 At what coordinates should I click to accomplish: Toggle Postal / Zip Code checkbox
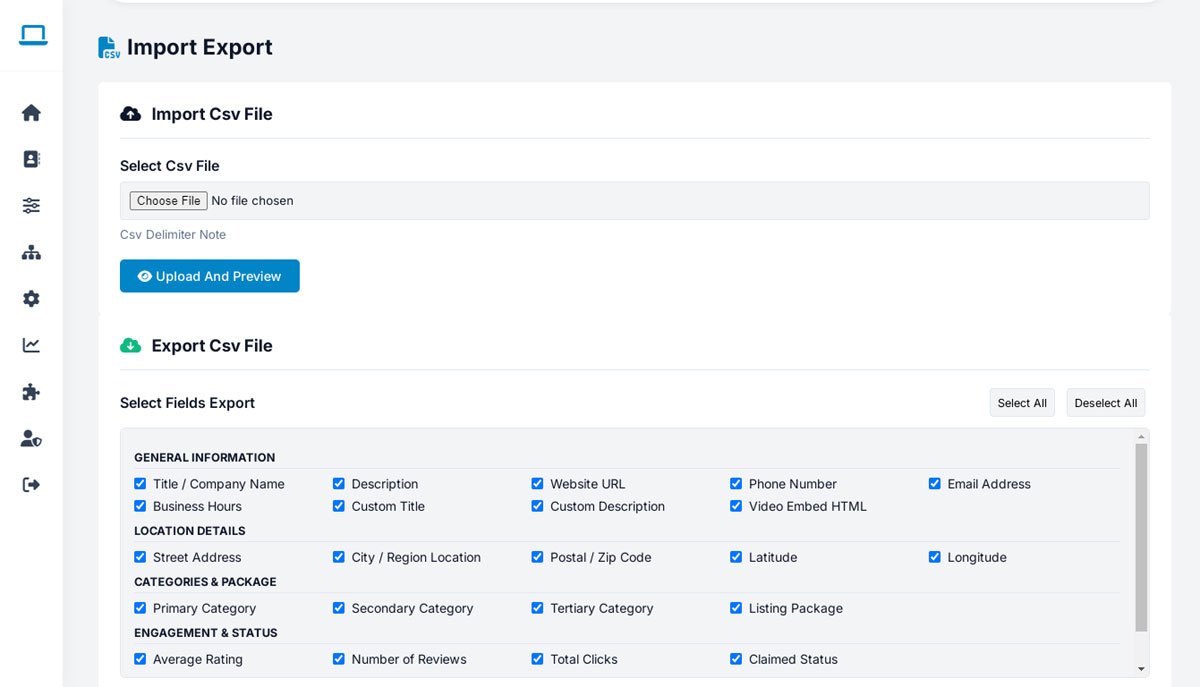coord(537,557)
